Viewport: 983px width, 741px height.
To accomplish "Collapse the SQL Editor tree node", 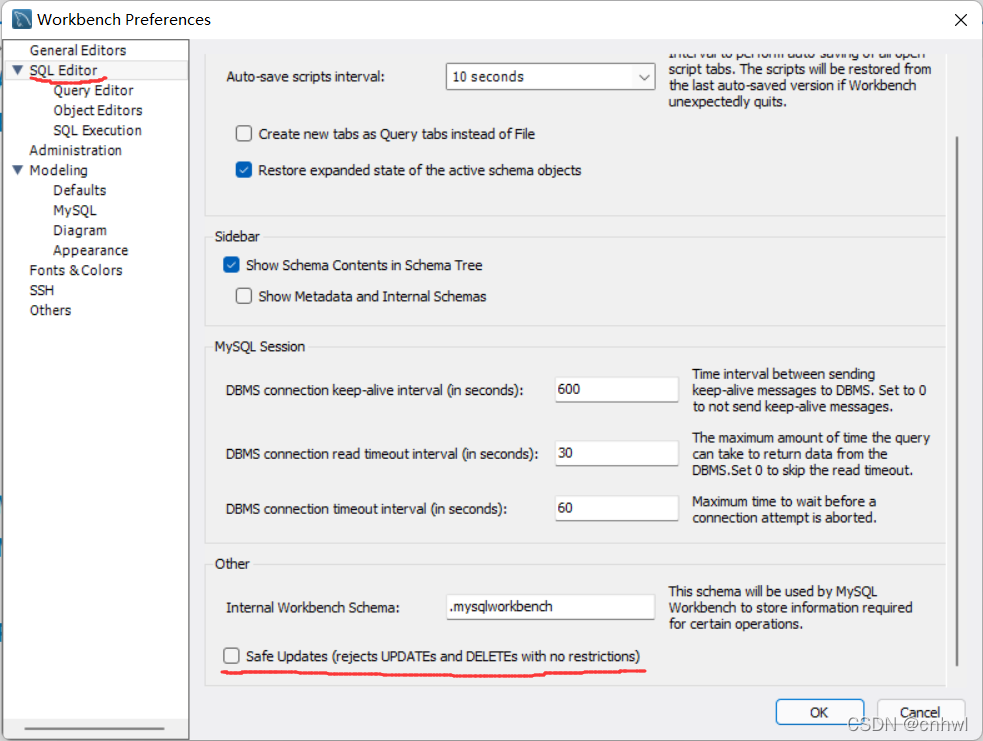I will [18, 70].
